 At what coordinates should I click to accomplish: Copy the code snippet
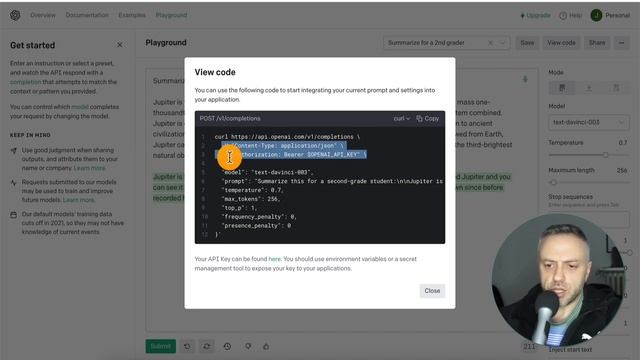click(x=427, y=118)
